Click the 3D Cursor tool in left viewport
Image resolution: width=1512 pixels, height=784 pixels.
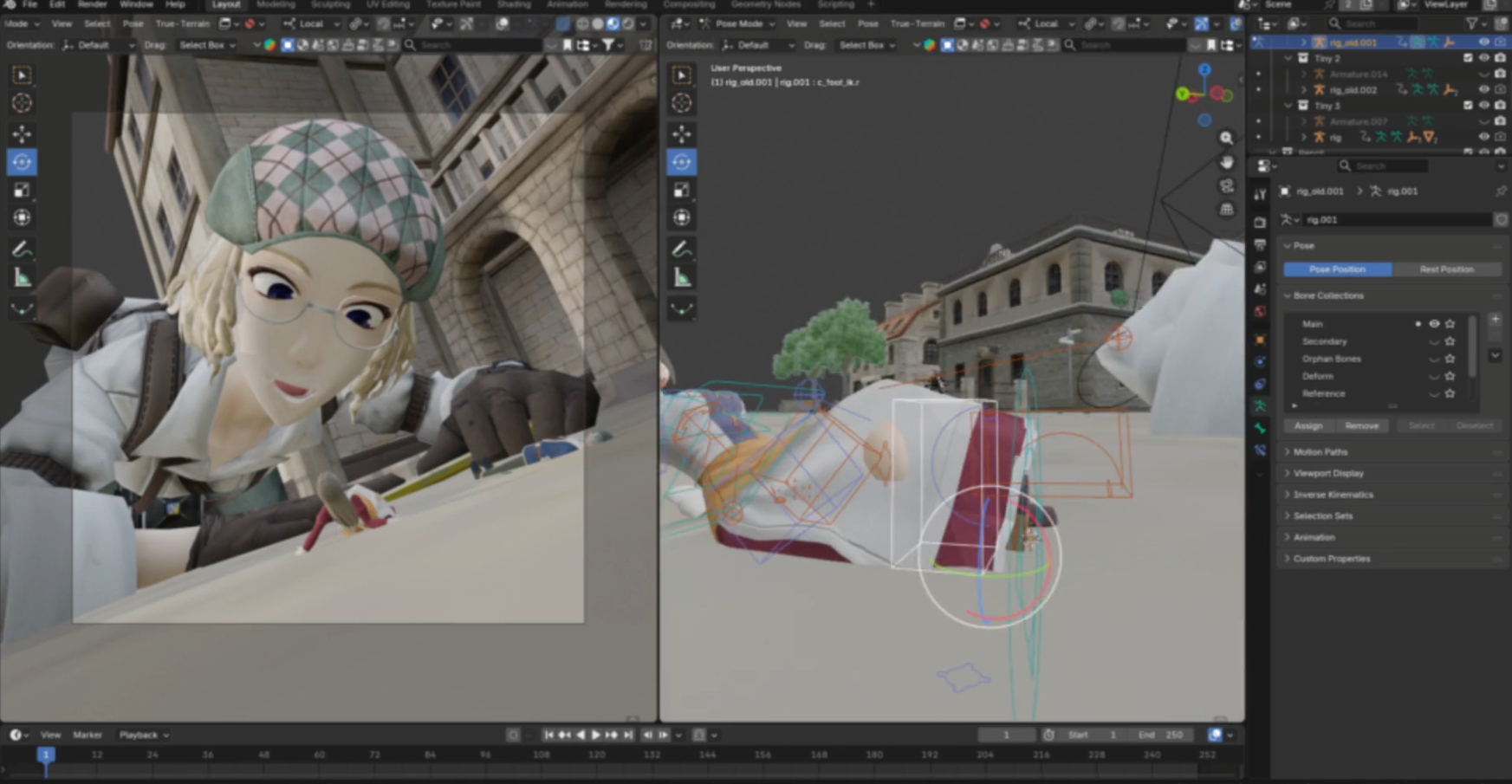[x=22, y=103]
